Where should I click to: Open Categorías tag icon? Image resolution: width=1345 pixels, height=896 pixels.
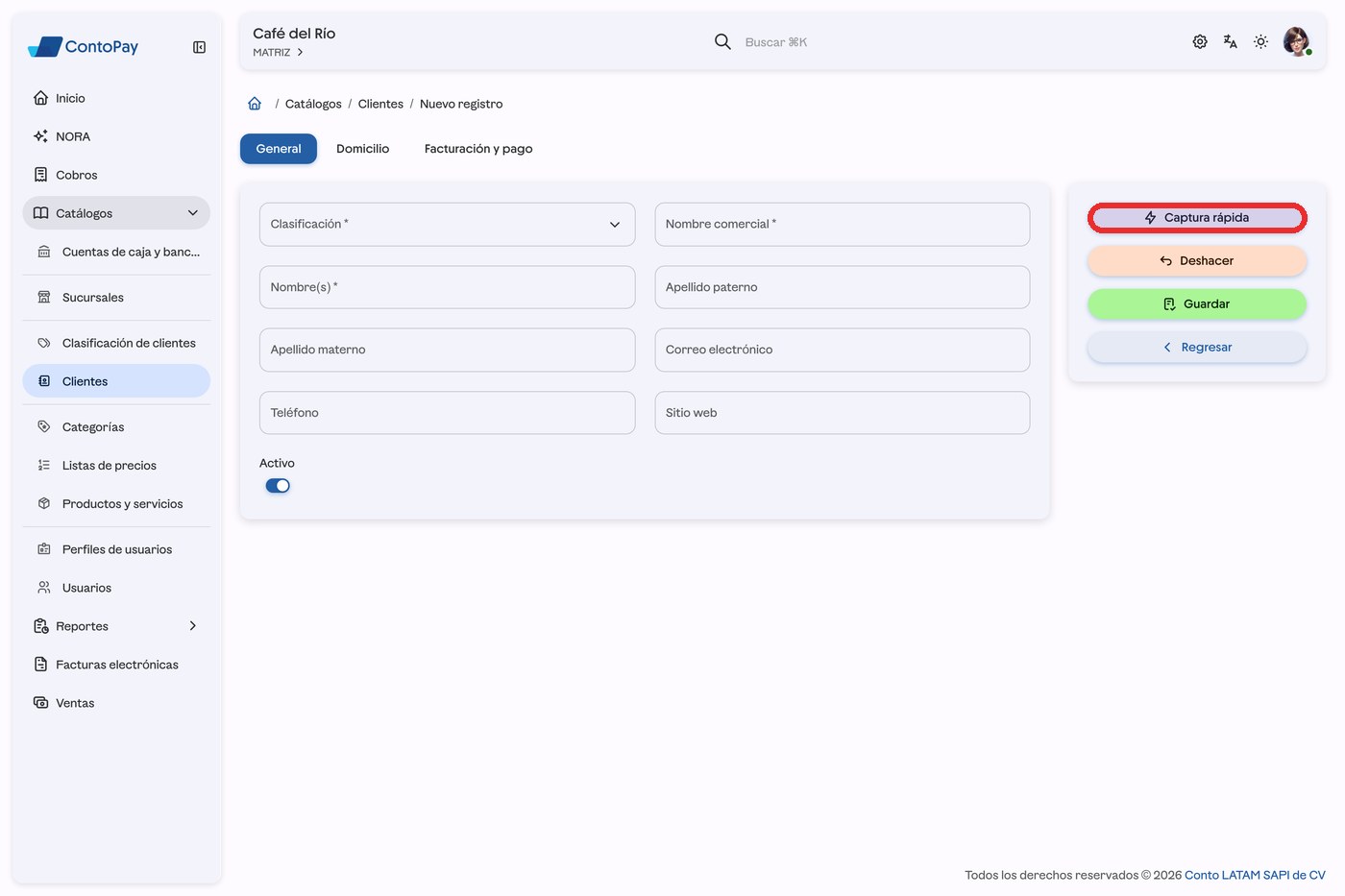(44, 426)
